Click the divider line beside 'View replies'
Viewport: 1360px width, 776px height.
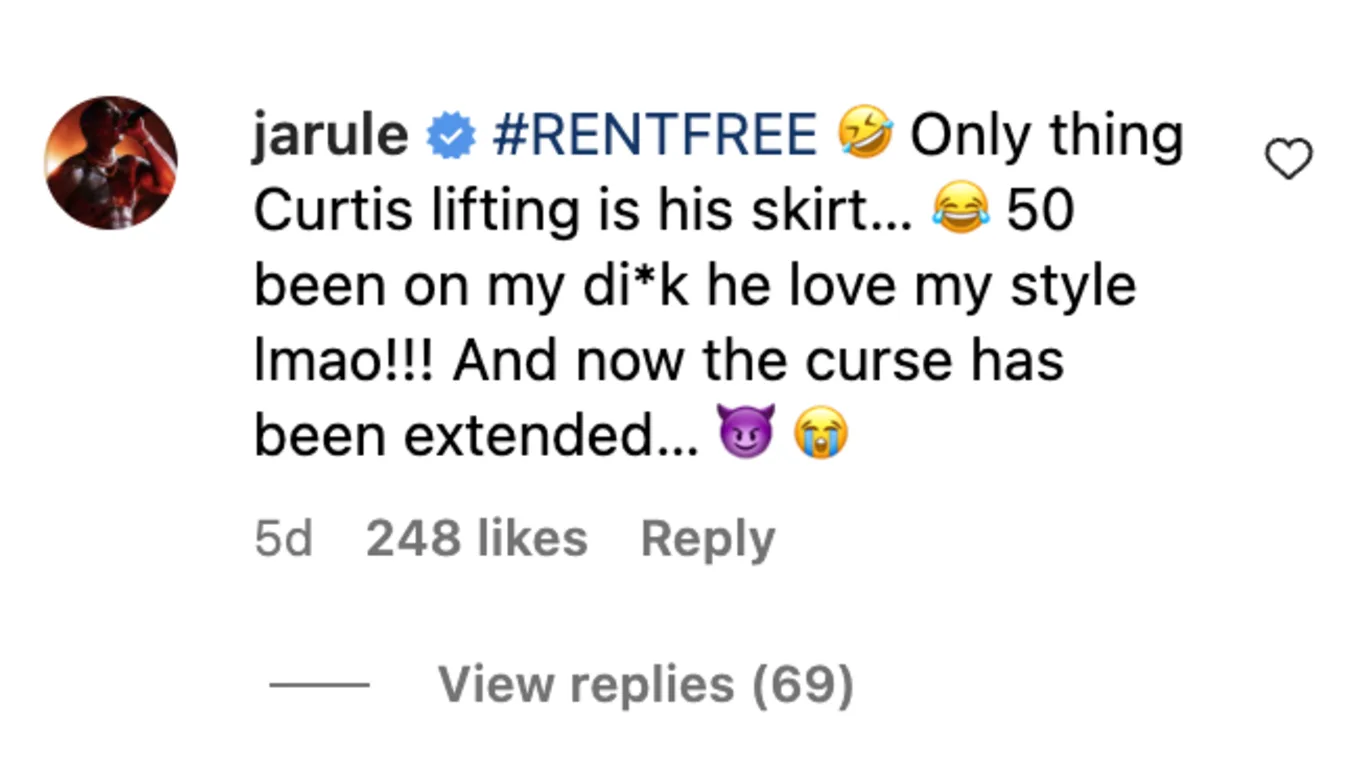[x=317, y=684]
